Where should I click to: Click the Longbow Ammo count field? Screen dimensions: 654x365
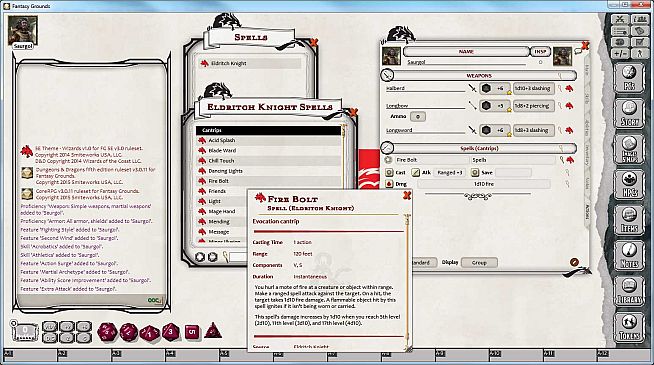[x=418, y=117]
